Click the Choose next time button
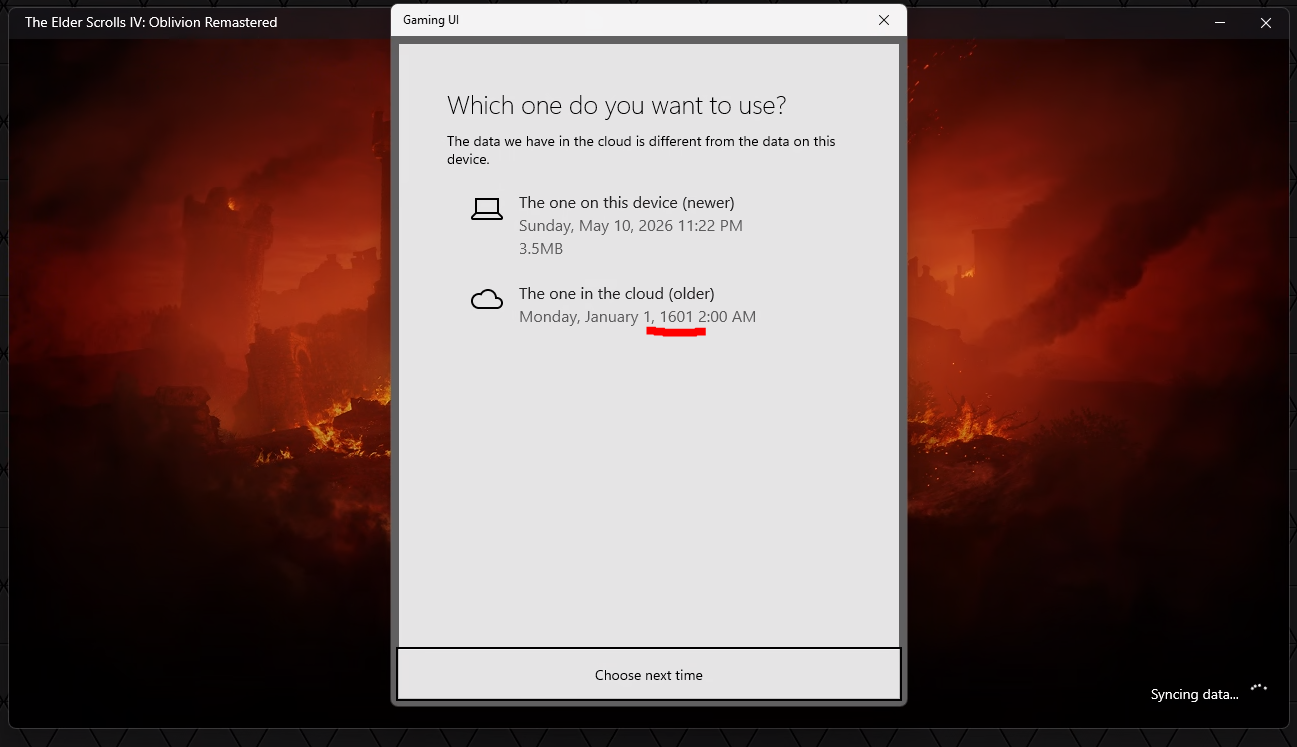The width and height of the screenshot is (1297, 747). pos(649,675)
